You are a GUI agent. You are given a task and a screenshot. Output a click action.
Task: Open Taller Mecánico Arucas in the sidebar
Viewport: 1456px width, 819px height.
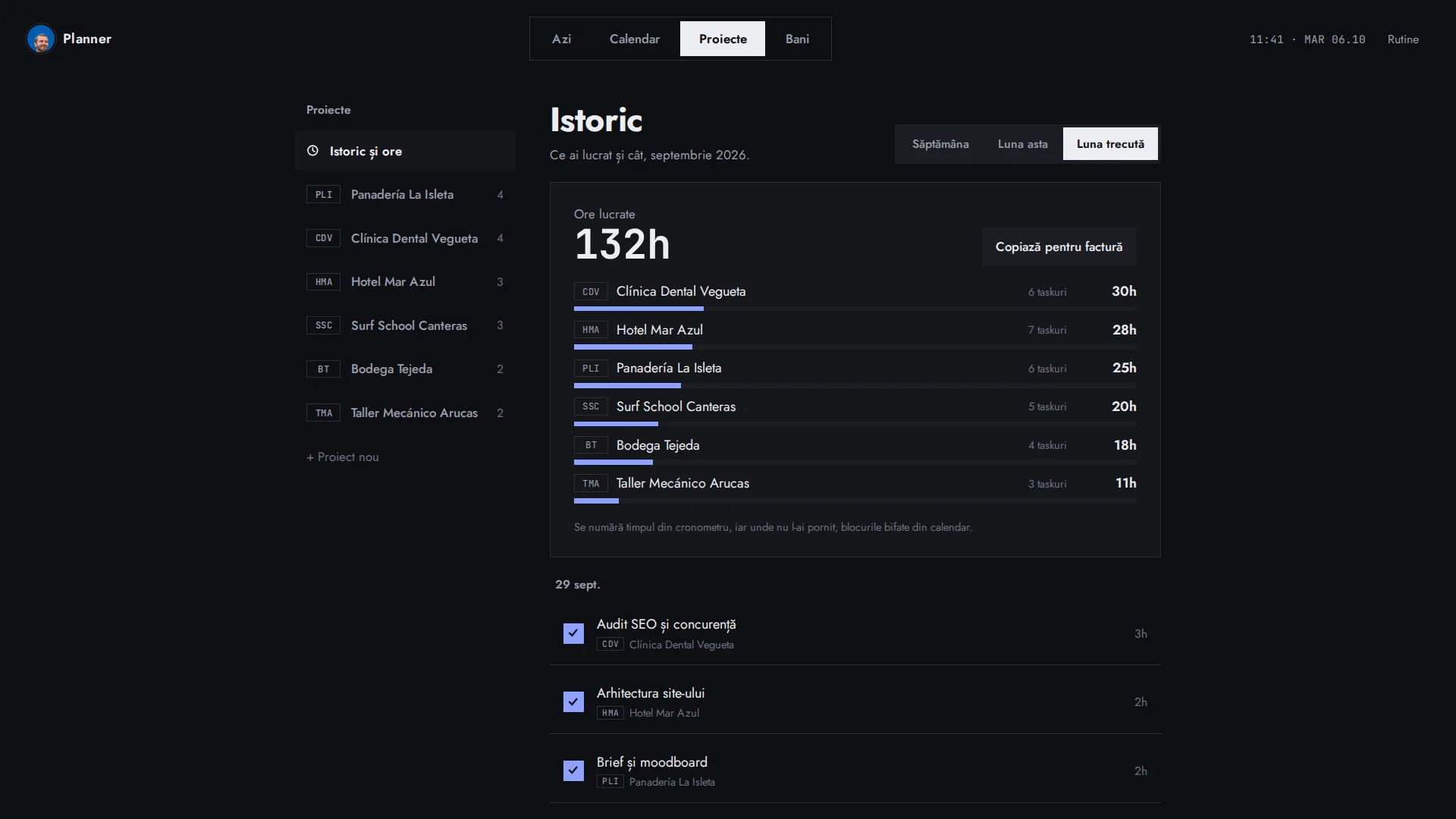click(405, 413)
